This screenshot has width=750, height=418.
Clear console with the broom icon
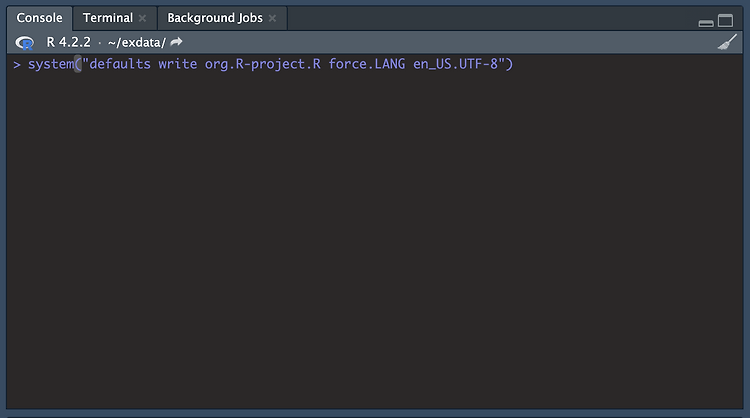coord(727,42)
